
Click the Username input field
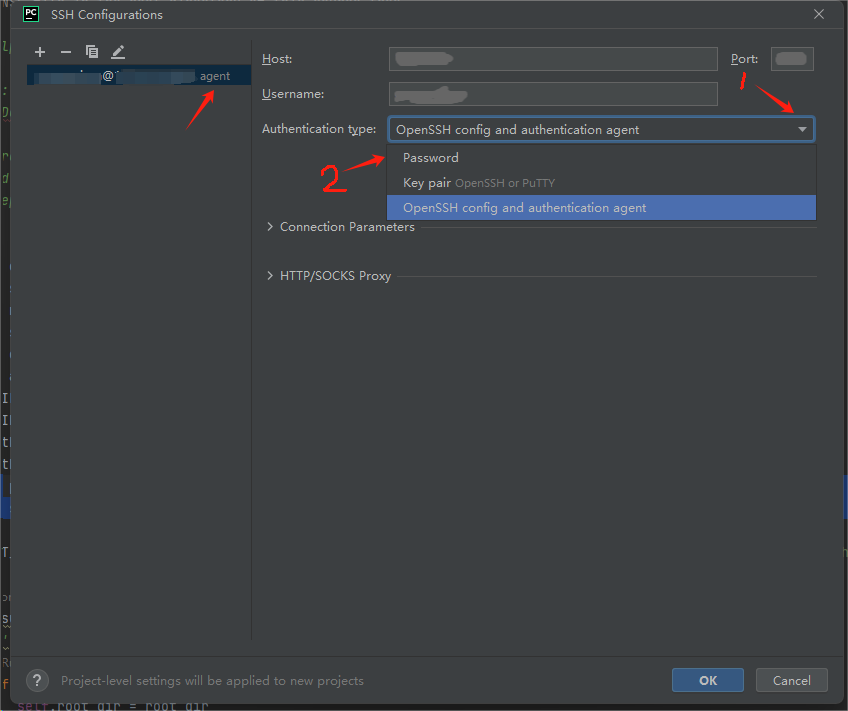553,94
